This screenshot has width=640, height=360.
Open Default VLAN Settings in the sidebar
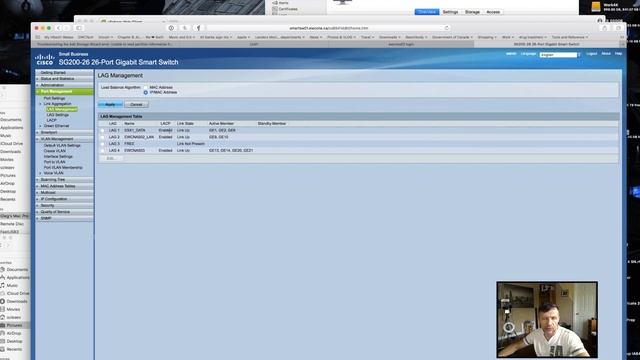point(62,146)
